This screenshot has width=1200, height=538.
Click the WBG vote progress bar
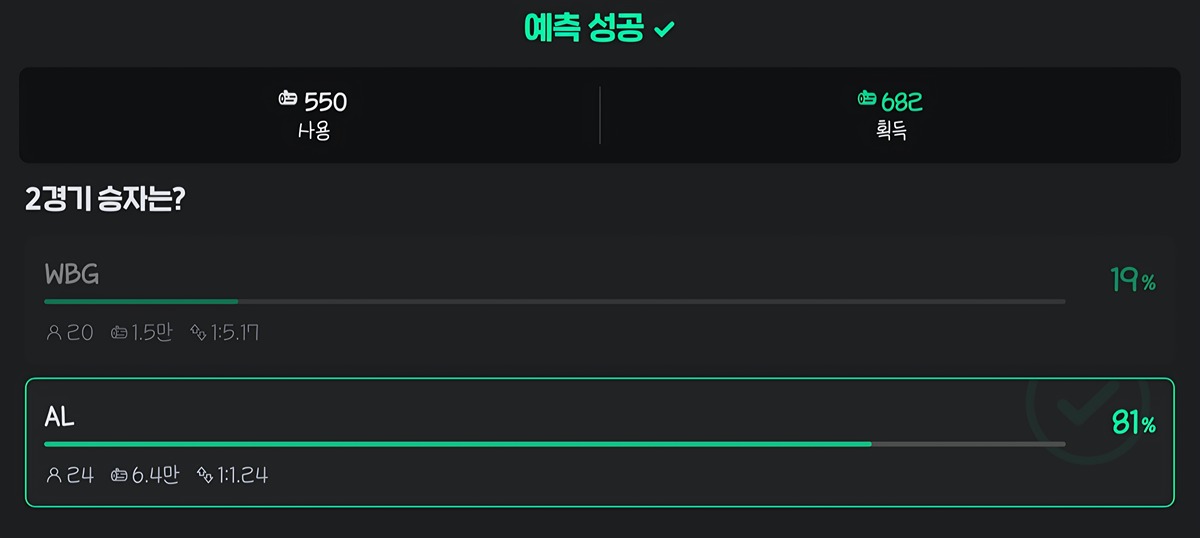554,300
